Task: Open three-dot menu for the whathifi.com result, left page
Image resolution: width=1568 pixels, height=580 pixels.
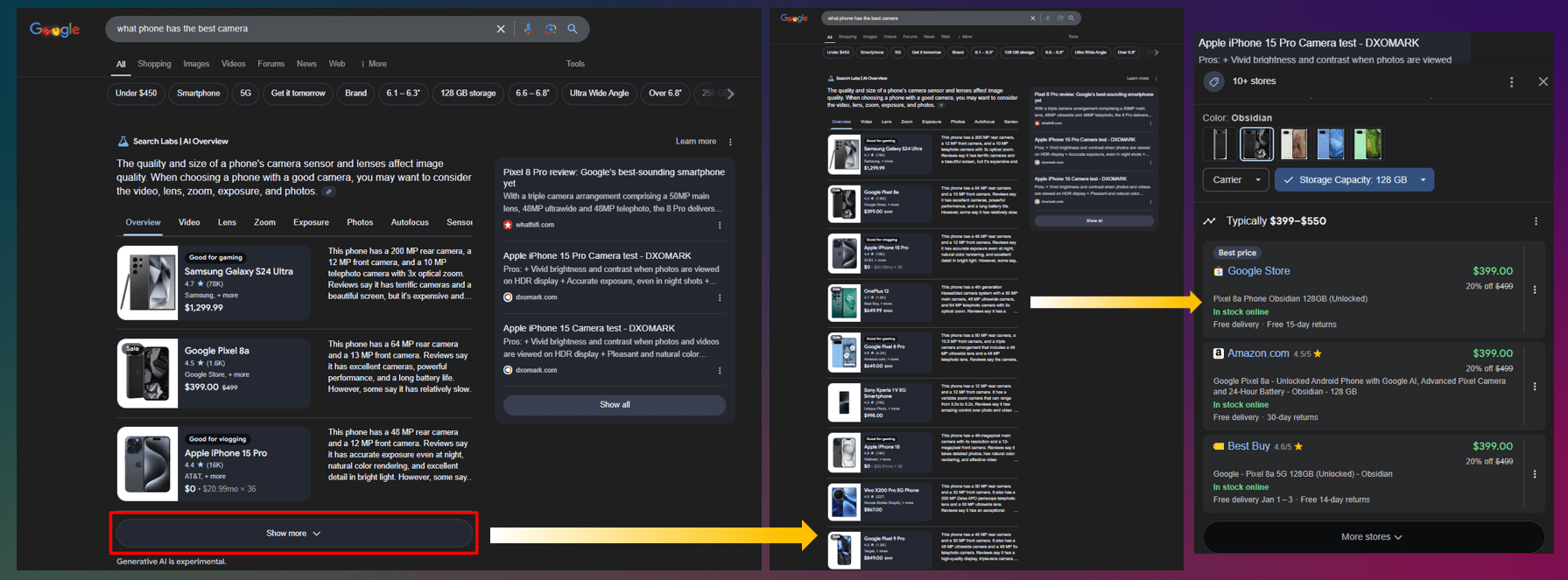Action: [720, 225]
